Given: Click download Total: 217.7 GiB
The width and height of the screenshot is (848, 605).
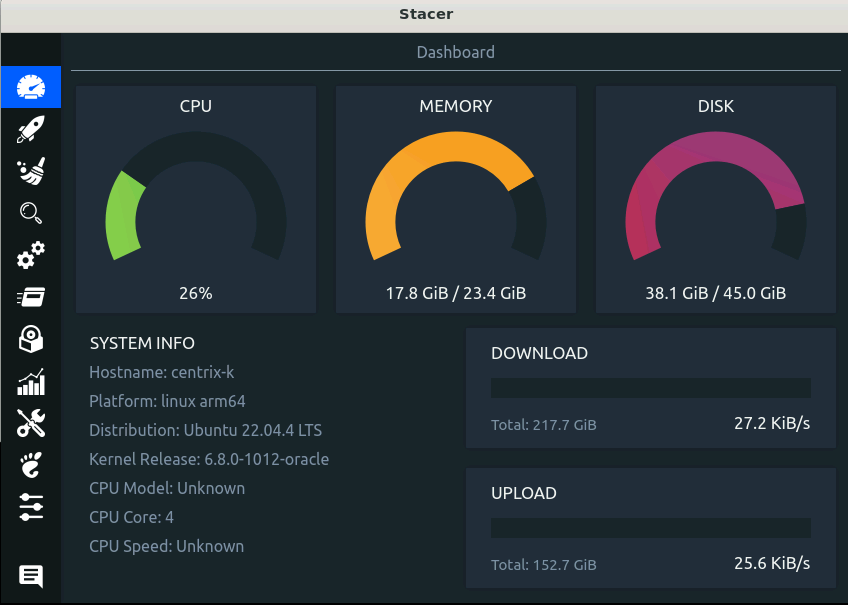Looking at the screenshot, I should point(544,425).
